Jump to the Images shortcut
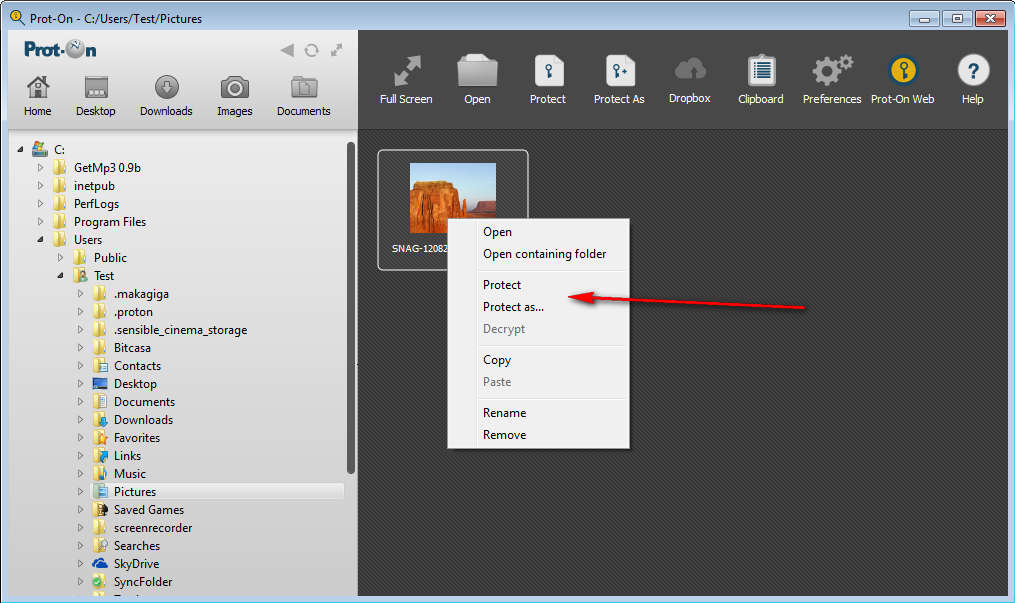 coord(234,89)
